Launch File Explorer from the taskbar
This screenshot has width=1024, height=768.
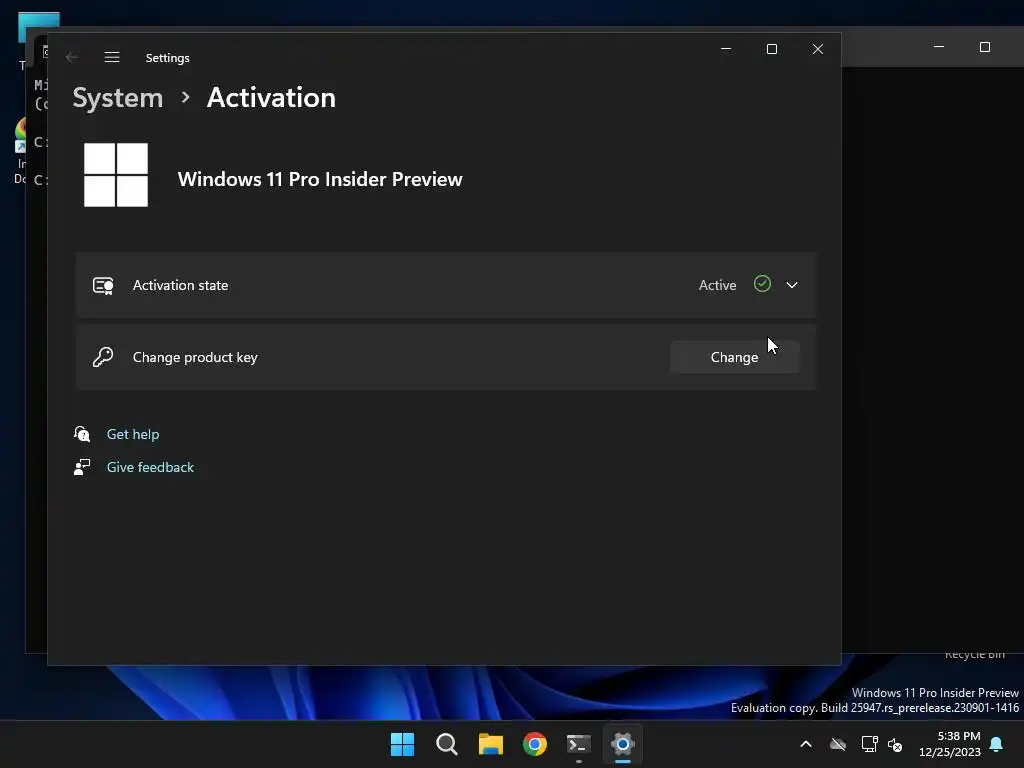tap(490, 744)
